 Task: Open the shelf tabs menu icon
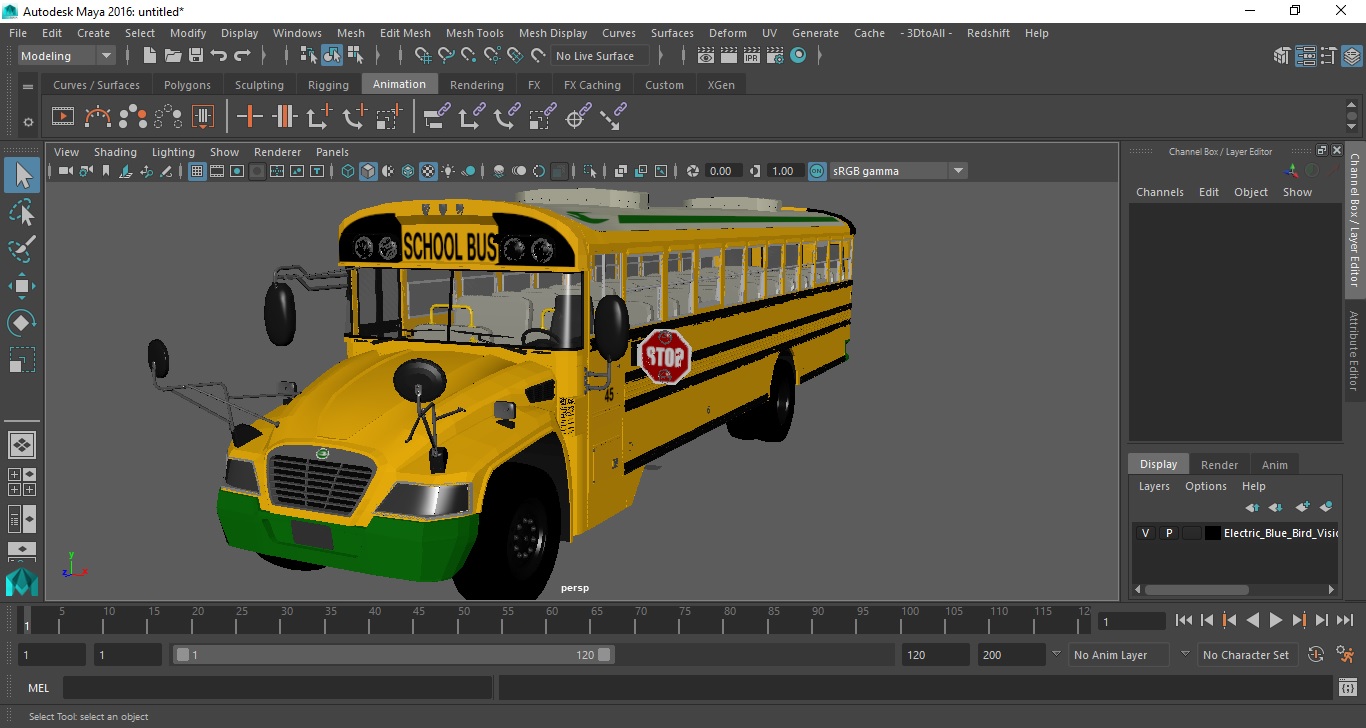(28, 87)
